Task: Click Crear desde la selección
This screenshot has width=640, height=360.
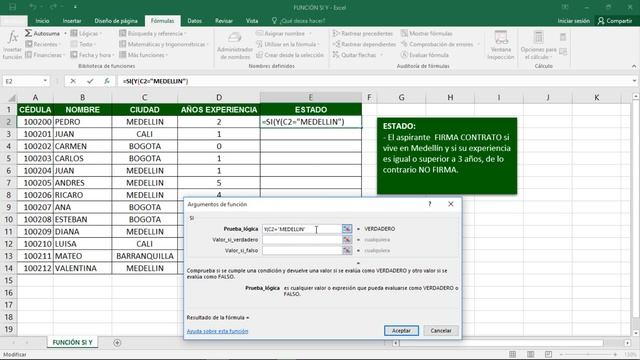Action: [290, 55]
